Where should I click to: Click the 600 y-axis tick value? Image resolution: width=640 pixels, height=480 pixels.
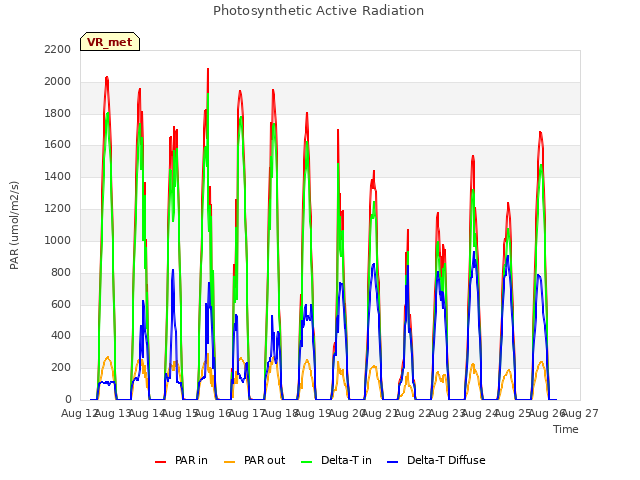coord(61,304)
